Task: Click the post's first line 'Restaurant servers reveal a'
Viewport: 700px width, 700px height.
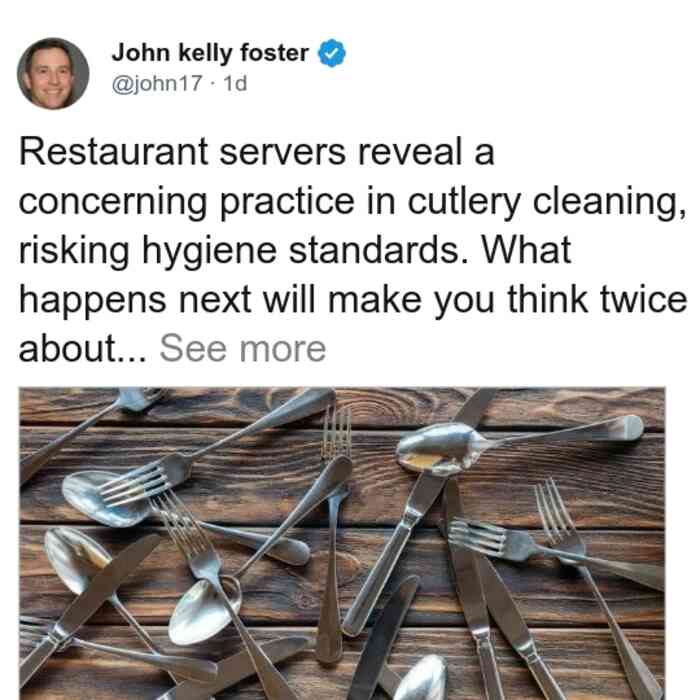Action: click(257, 152)
